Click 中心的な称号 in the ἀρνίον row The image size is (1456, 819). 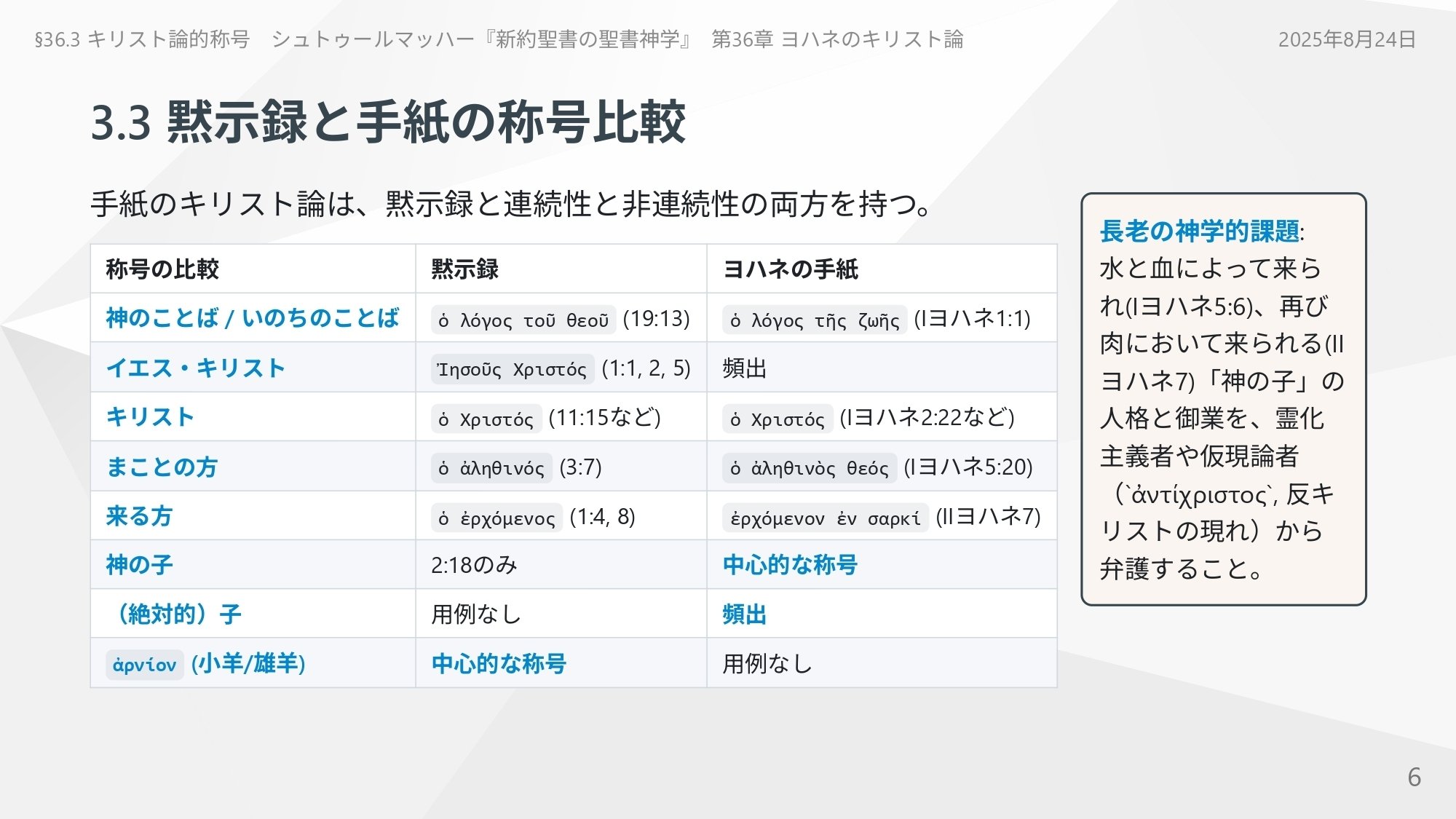click(499, 663)
